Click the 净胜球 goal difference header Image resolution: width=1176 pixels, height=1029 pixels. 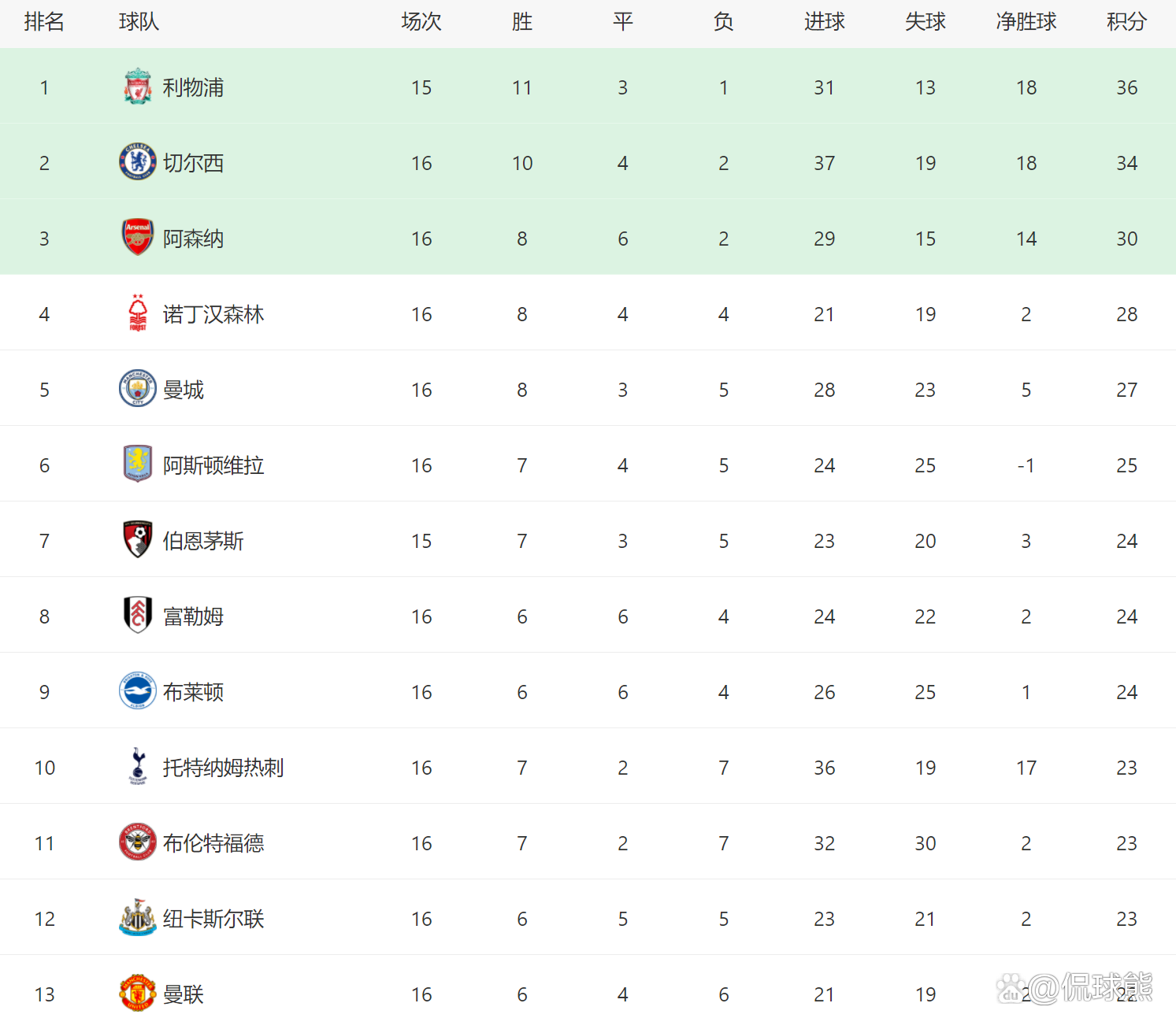click(x=1026, y=22)
